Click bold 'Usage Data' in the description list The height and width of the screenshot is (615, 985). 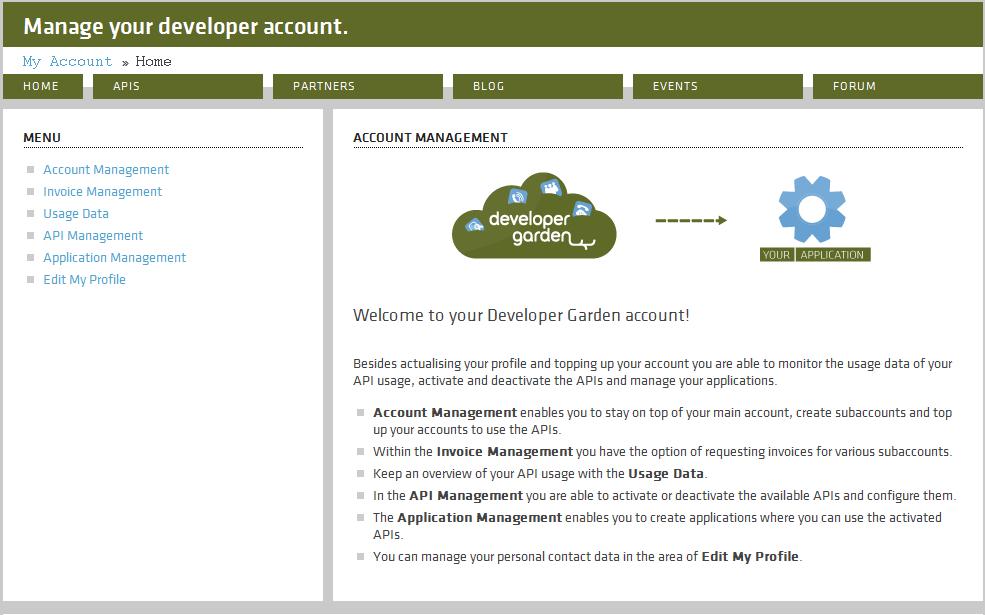(x=666, y=474)
